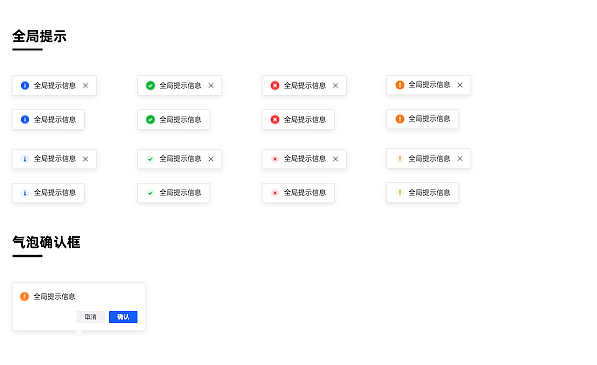
Task: Click the solid green check icon in the closable message
Action: pos(150,85)
